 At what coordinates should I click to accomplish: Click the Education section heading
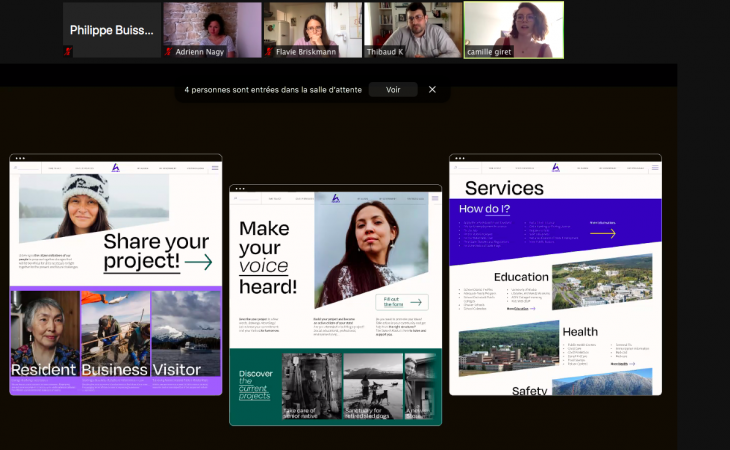pos(521,277)
